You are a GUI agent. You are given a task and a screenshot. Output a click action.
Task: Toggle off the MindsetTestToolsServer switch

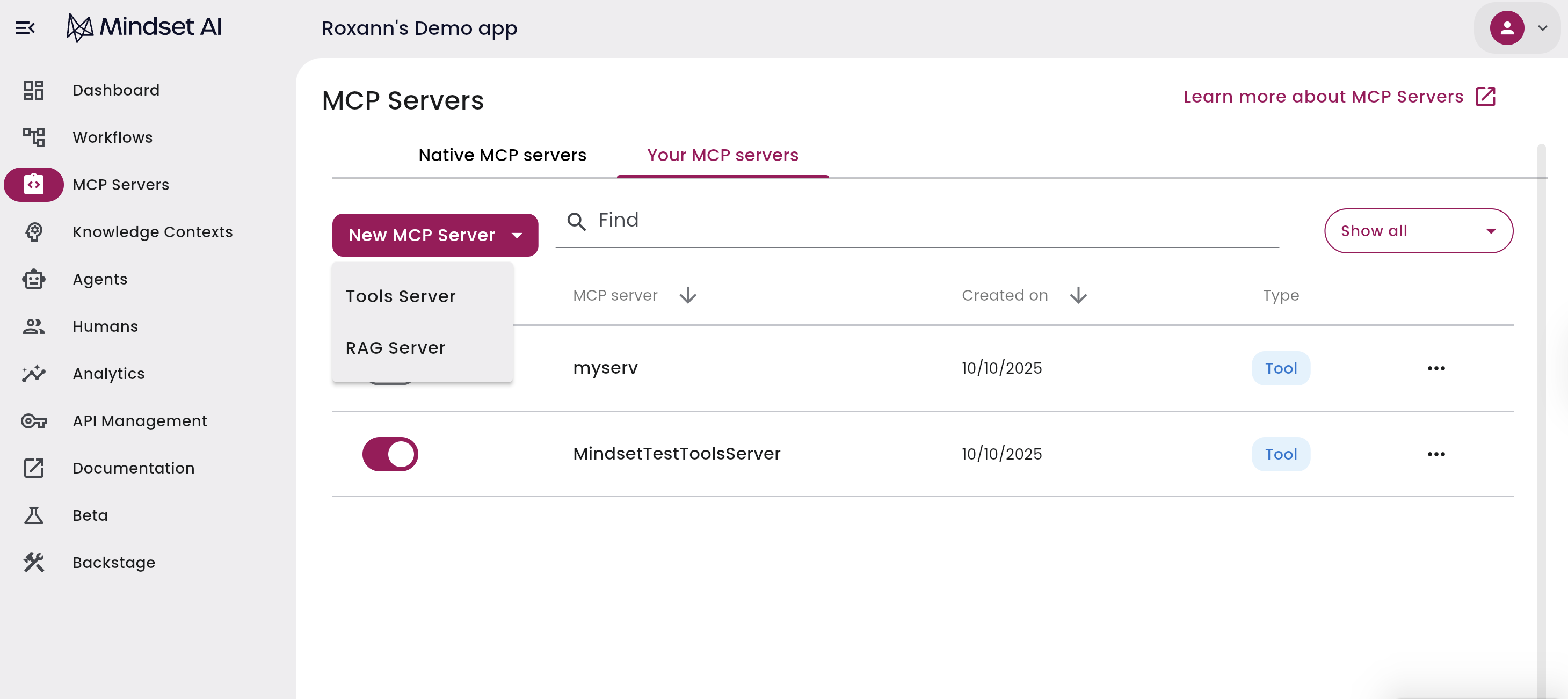pos(390,454)
